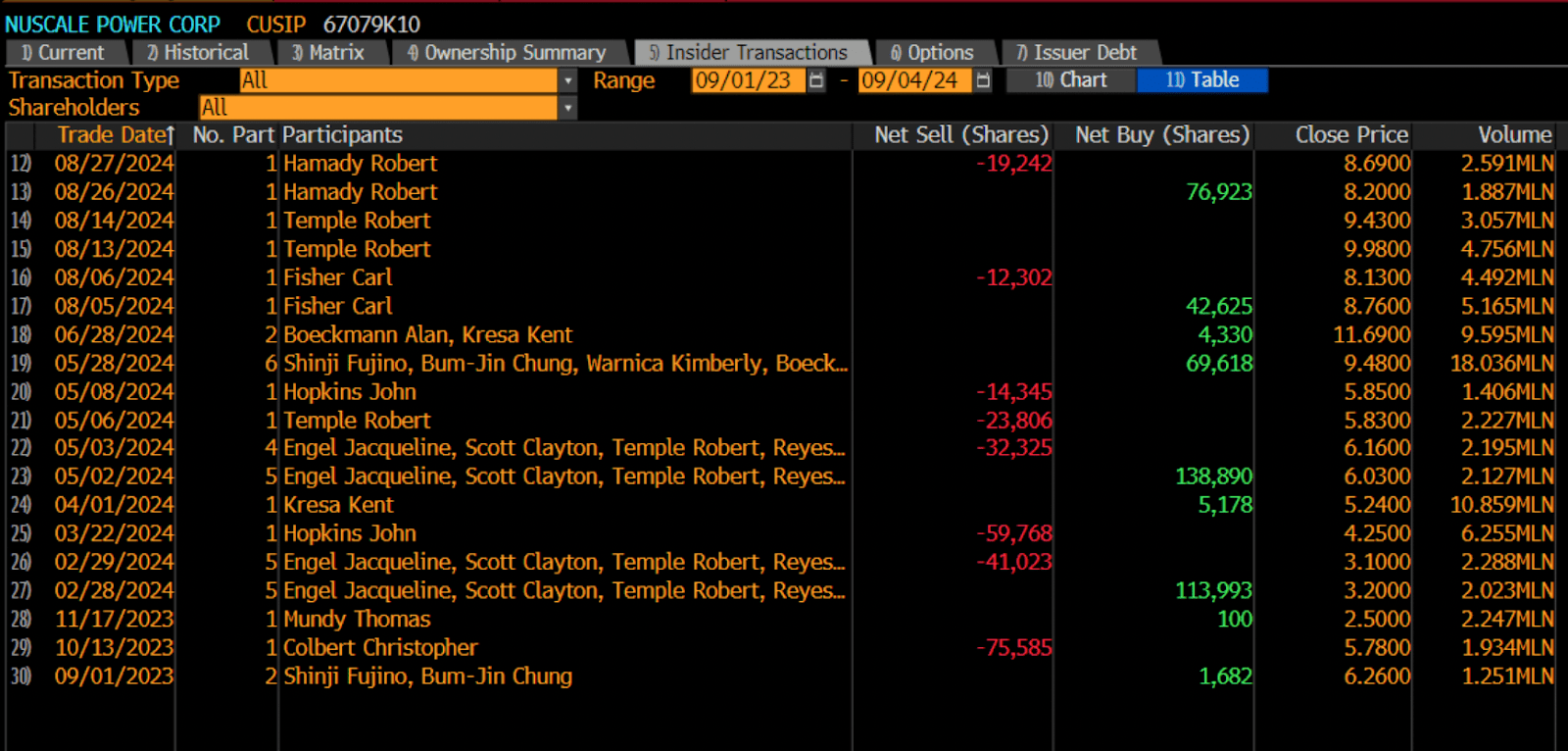
Task: Open calendar icon for start date 09/01/23
Action: [x=815, y=80]
